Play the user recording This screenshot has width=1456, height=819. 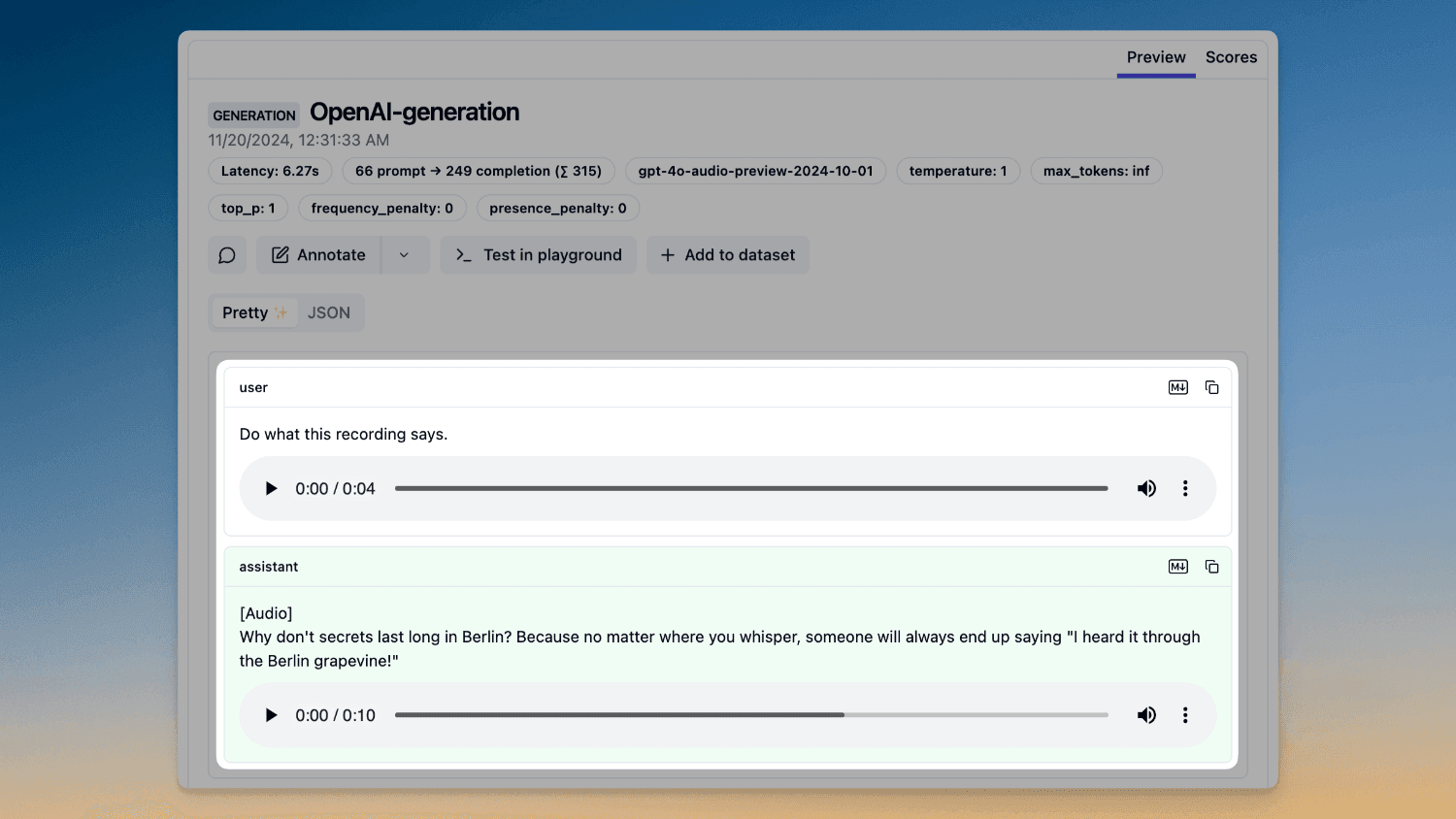tap(270, 488)
